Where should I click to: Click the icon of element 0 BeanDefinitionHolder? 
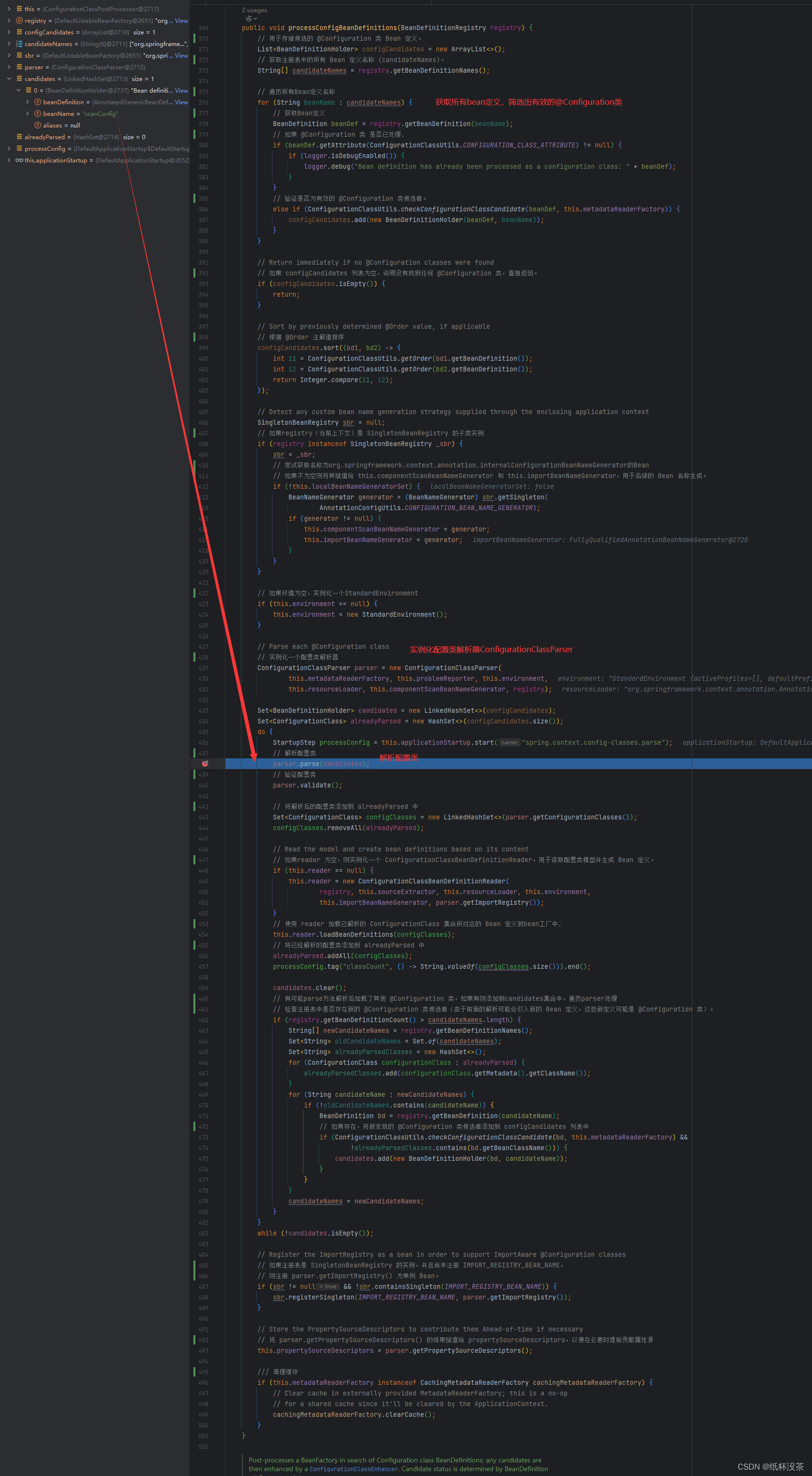tap(29, 91)
